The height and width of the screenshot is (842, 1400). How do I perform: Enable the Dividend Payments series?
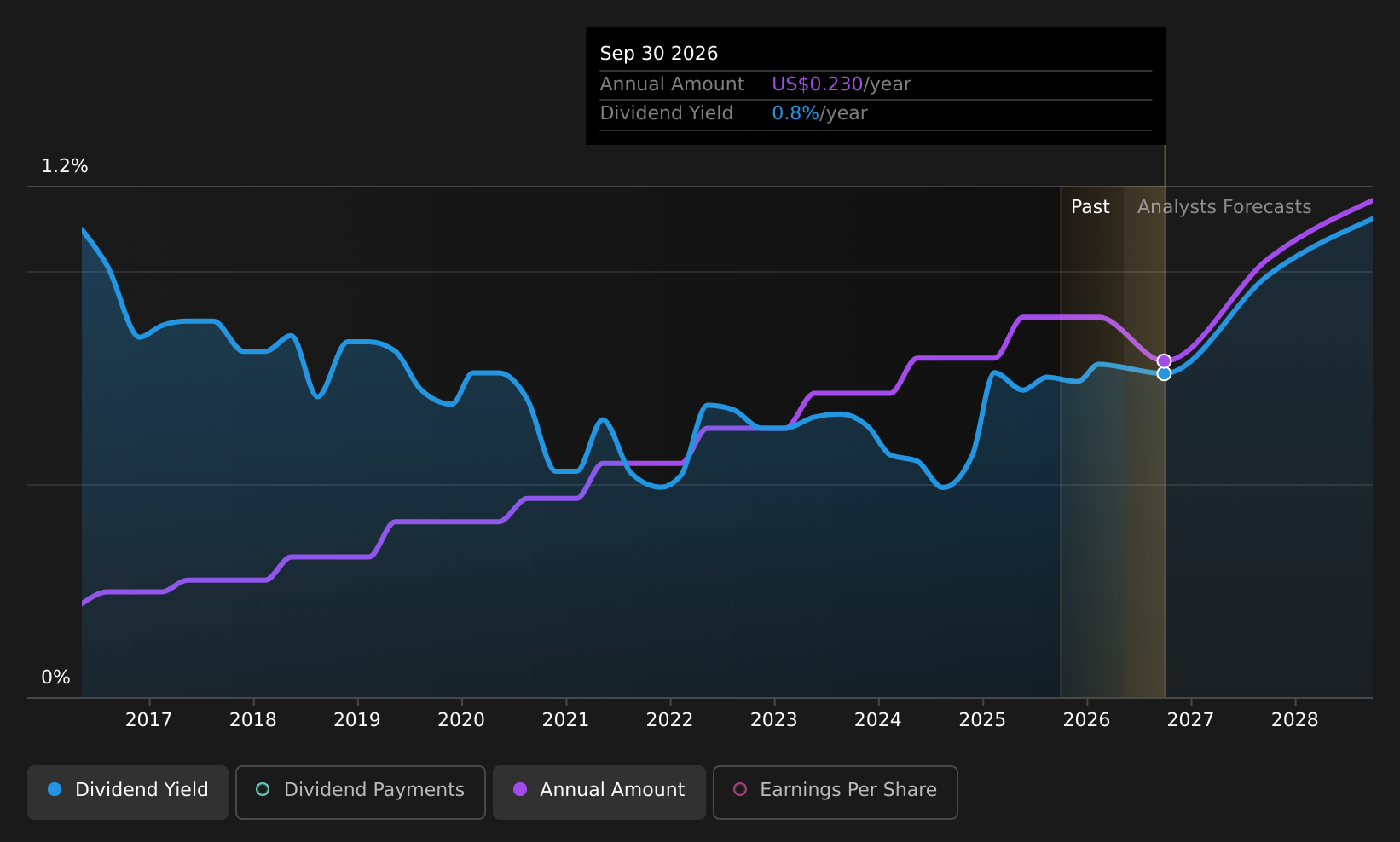(x=361, y=792)
